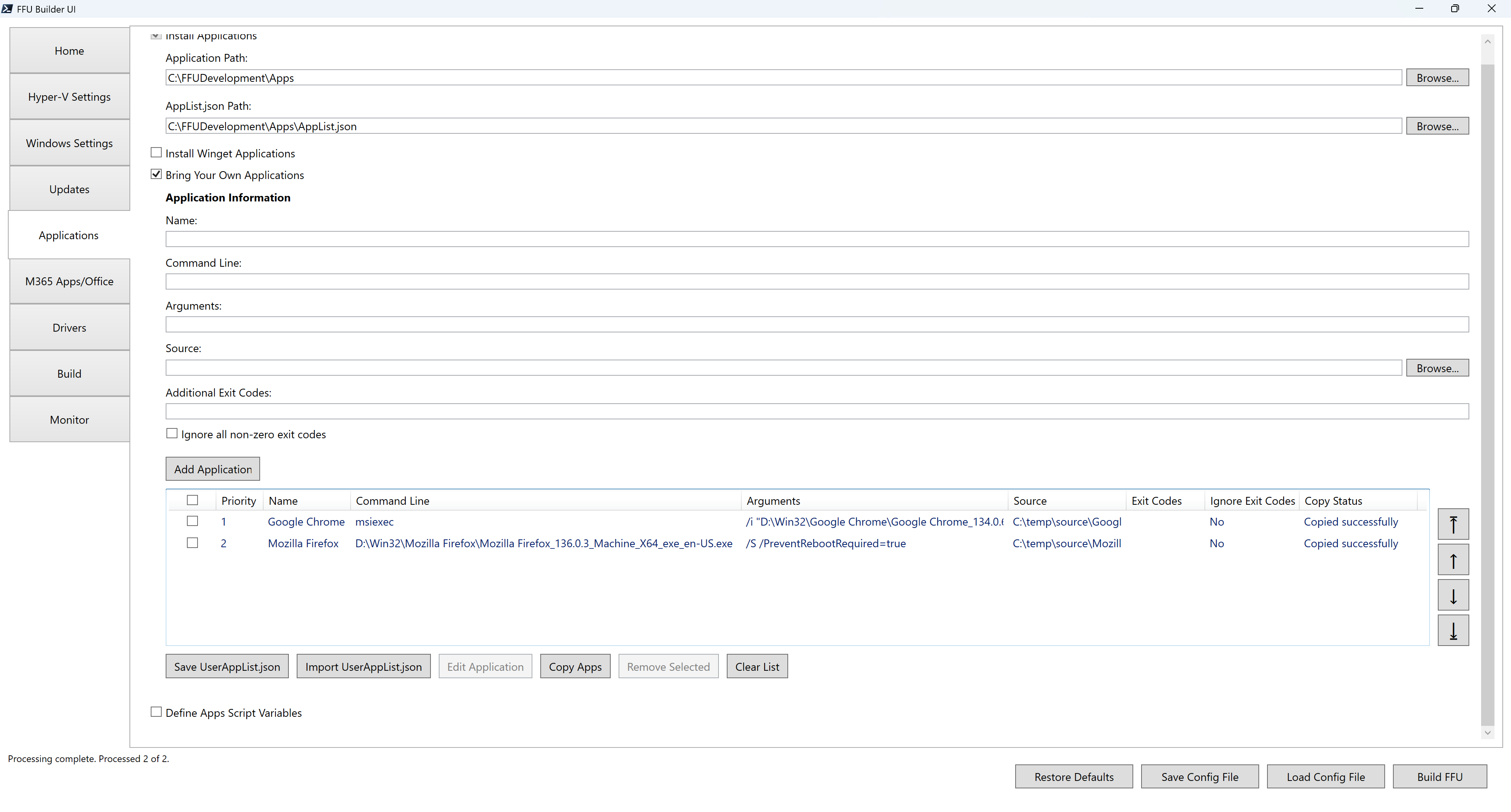Switch to M365 Apps/Office tab
The width and height of the screenshot is (1511, 812).
[x=69, y=281]
